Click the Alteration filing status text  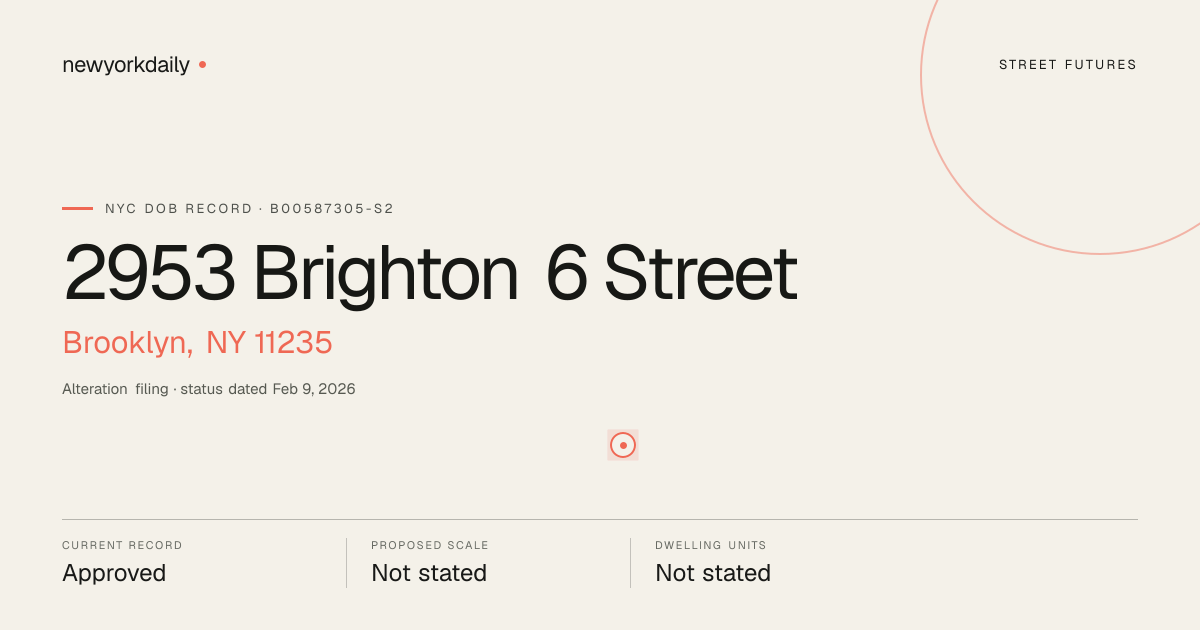pos(115,389)
